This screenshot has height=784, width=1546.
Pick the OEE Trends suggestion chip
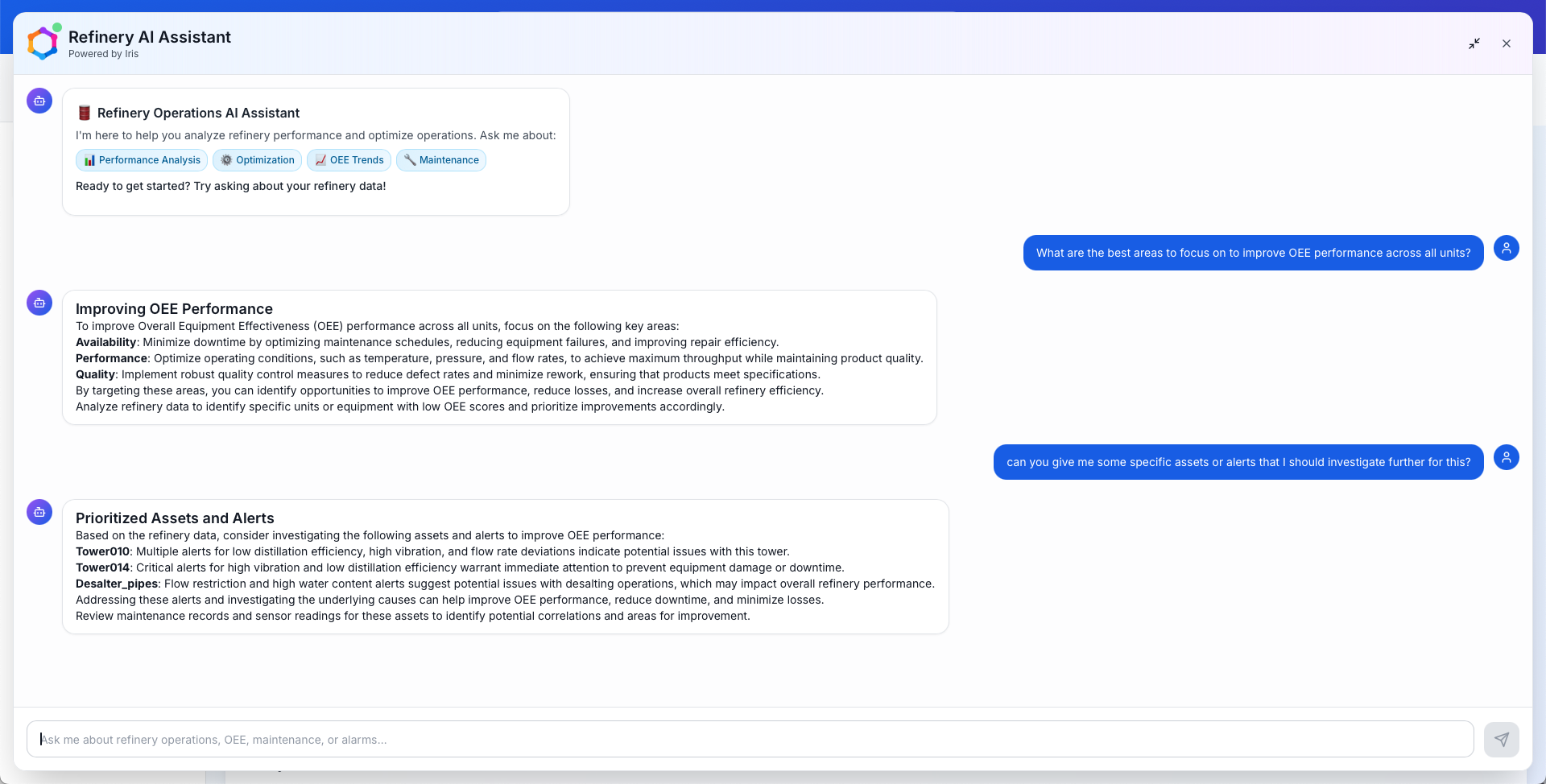click(349, 160)
